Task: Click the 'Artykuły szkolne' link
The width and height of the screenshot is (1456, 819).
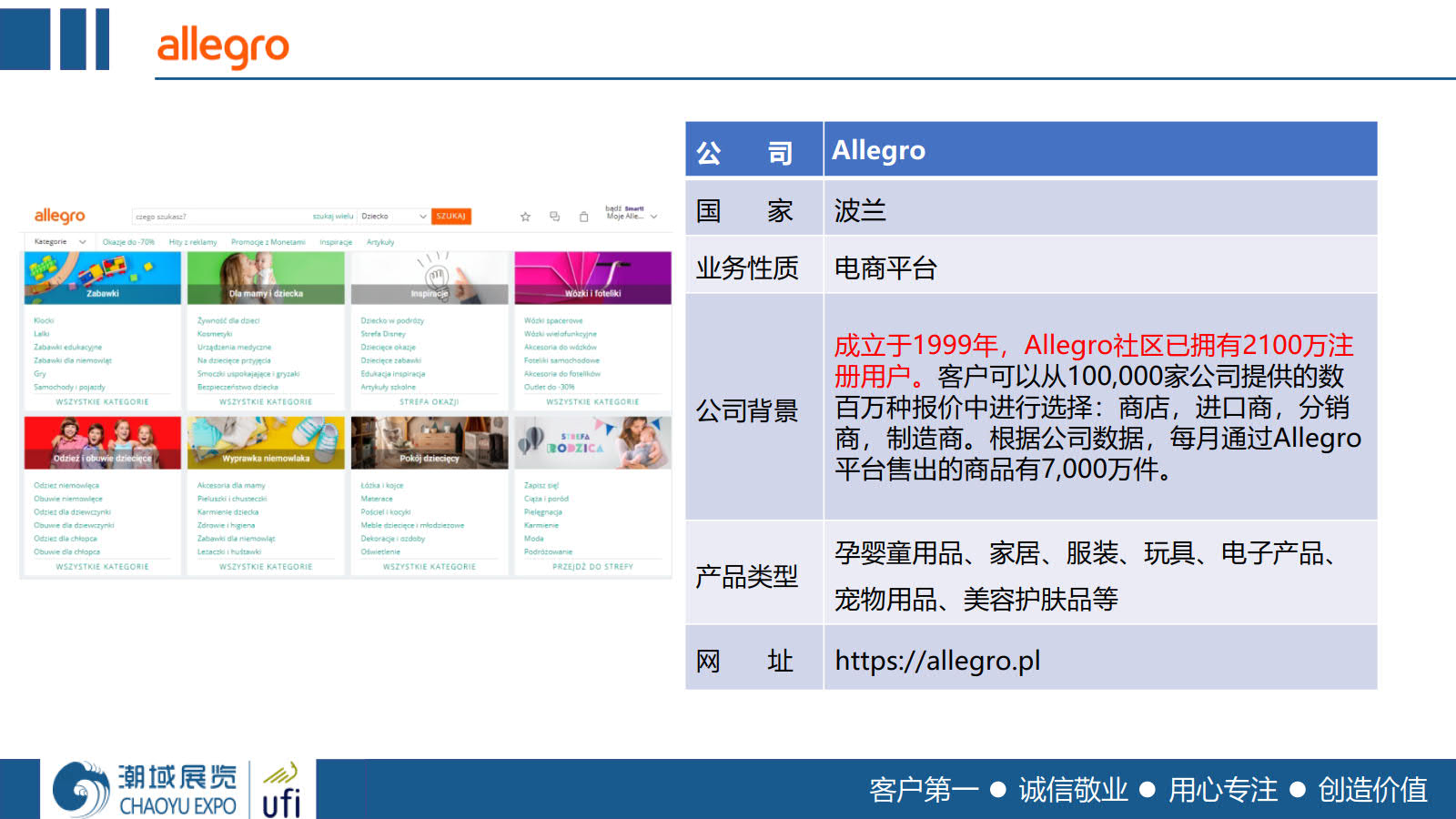Action: pos(388,387)
